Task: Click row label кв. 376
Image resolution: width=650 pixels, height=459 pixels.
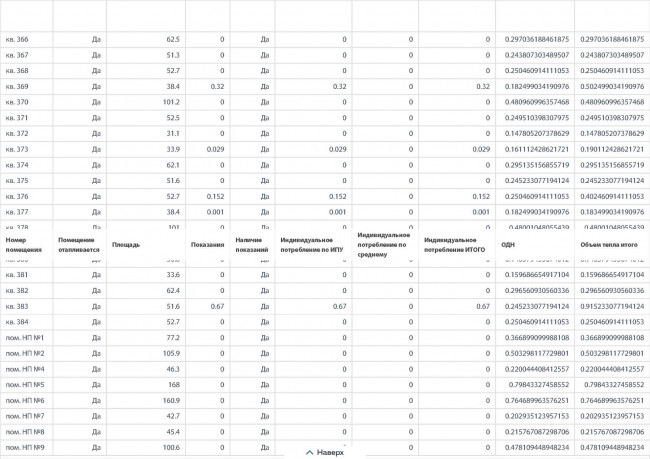Action: click(x=17, y=197)
